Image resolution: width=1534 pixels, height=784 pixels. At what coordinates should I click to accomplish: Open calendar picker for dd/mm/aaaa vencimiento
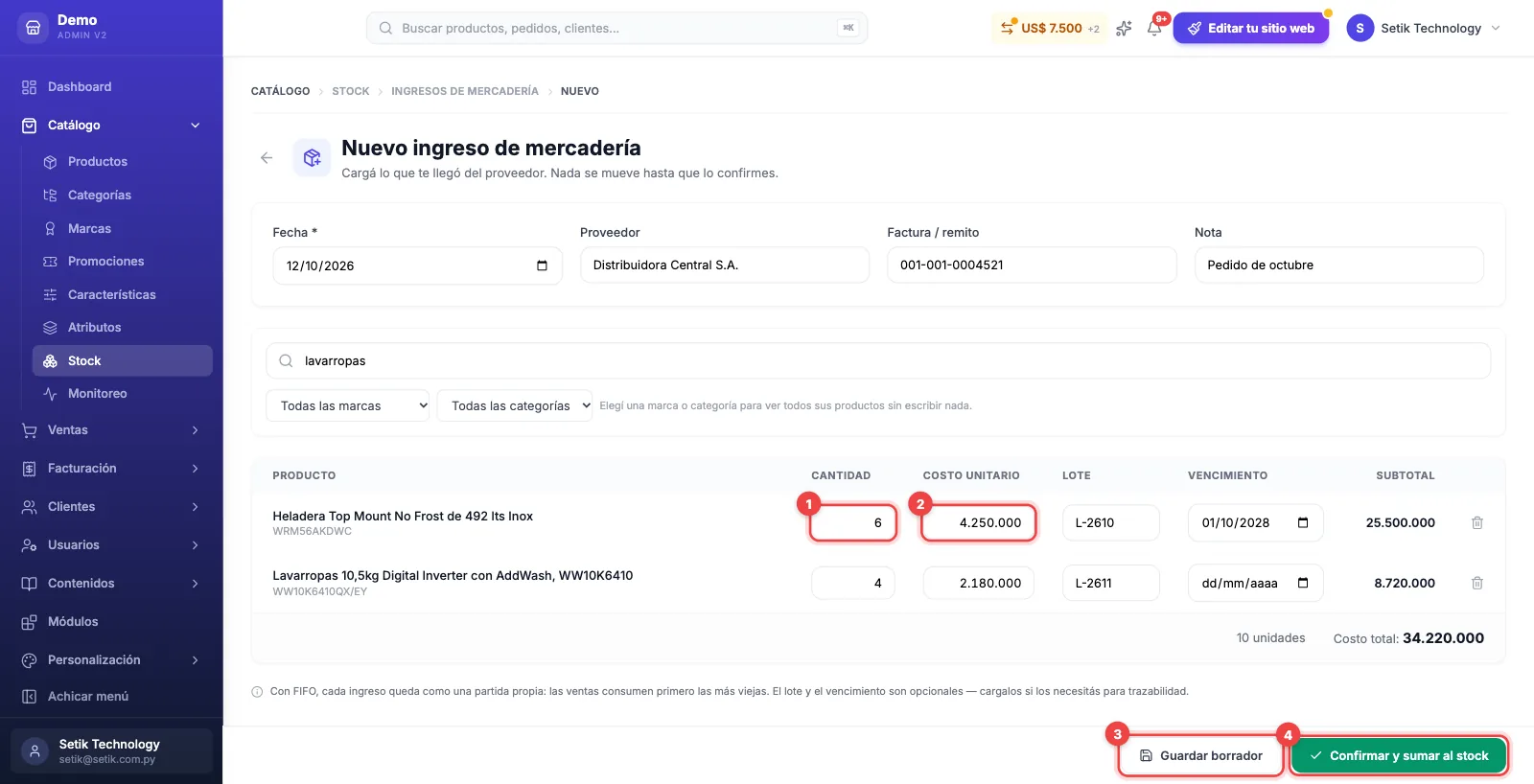pos(1303,583)
